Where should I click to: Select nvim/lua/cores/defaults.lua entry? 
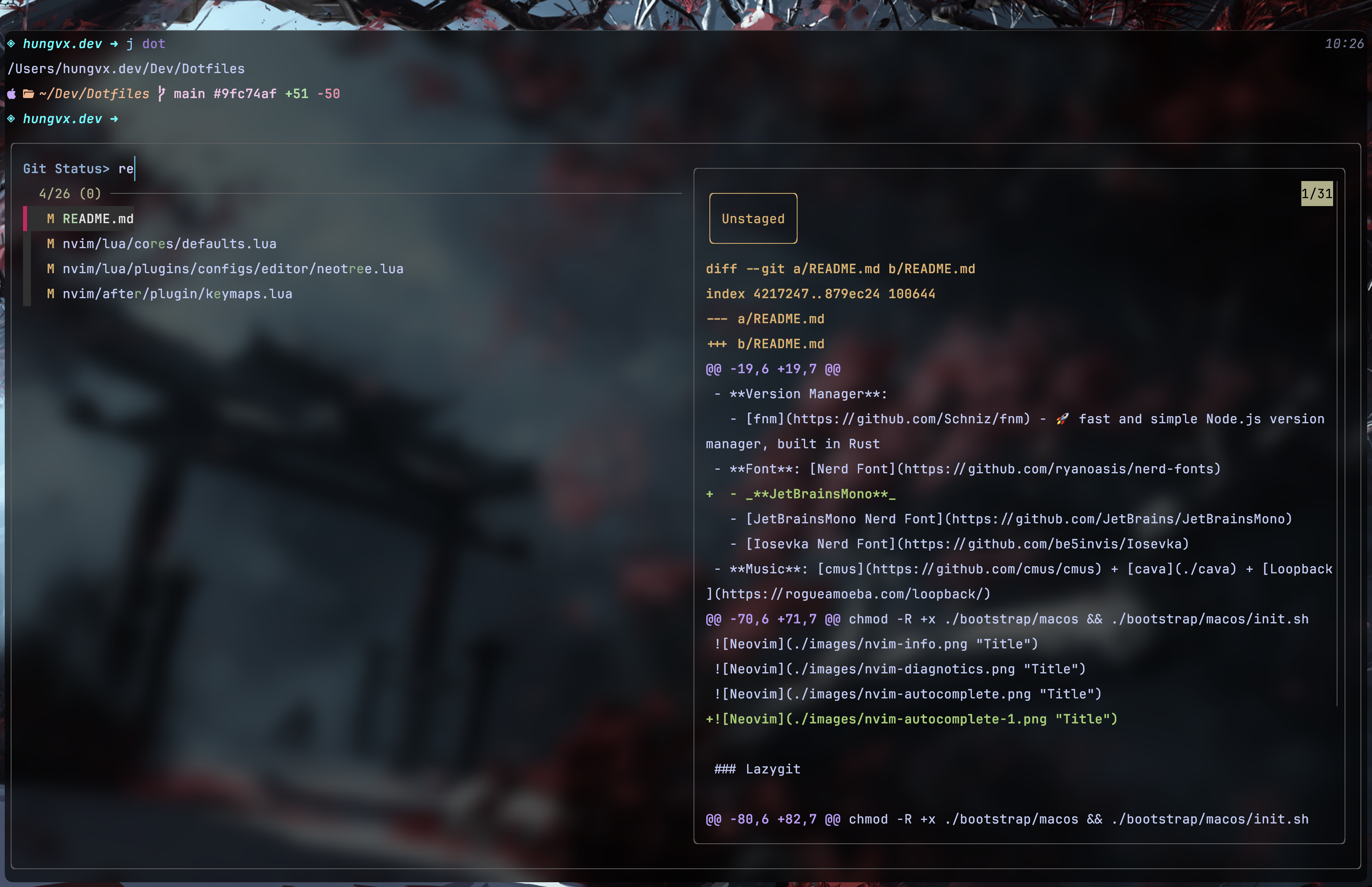tap(169, 244)
